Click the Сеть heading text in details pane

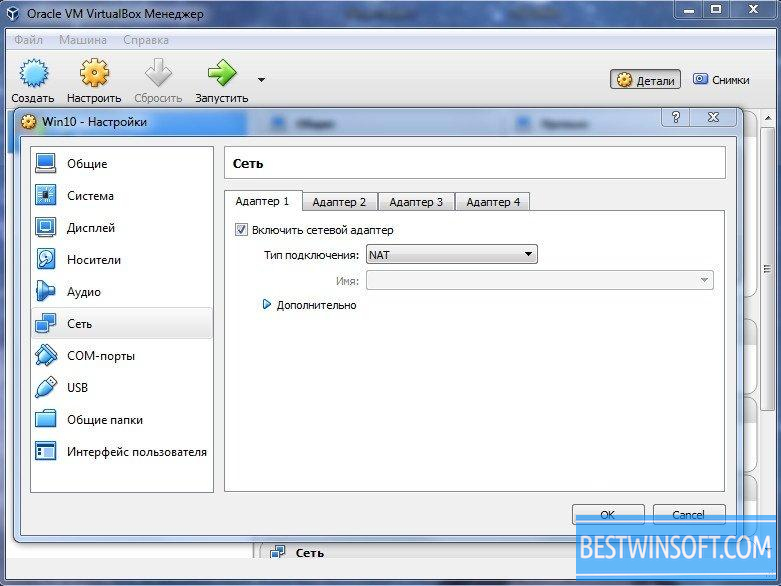[x=310, y=553]
